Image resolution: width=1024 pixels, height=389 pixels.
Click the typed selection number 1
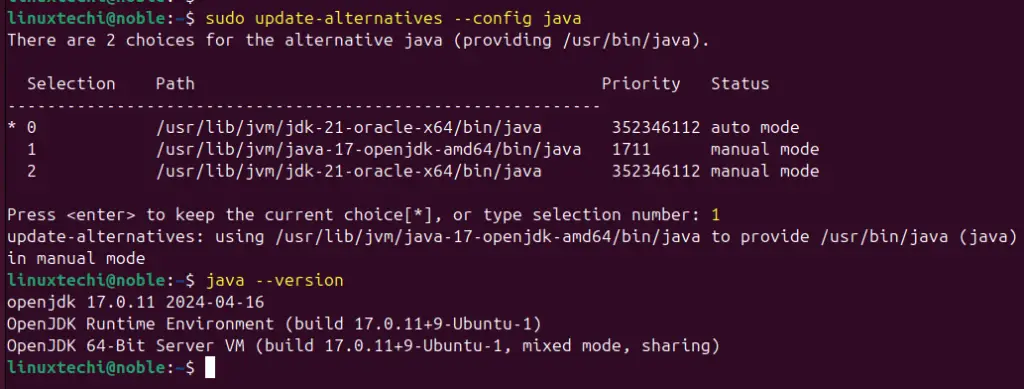715,215
